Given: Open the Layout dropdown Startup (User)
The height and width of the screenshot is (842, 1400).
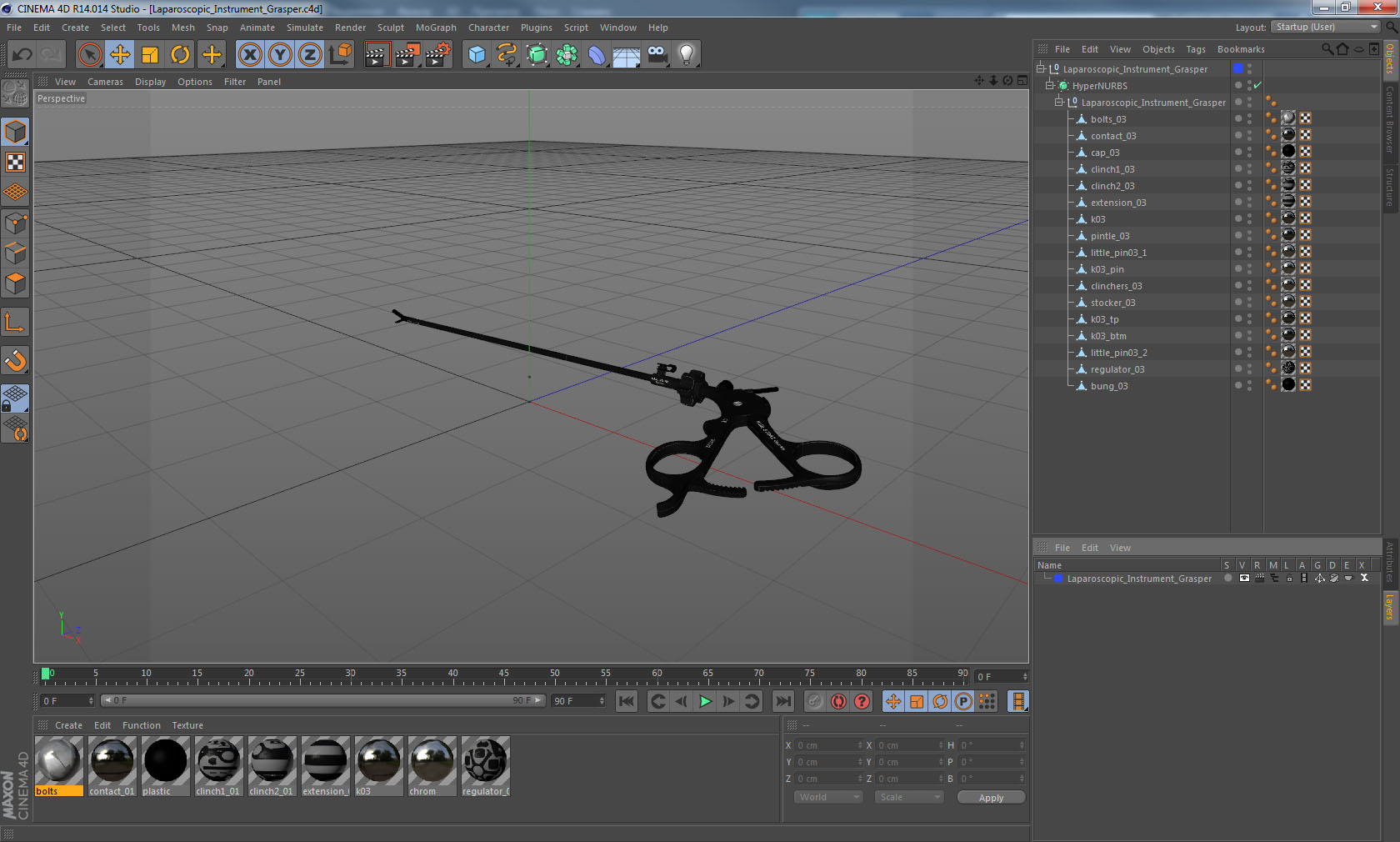Looking at the screenshot, I should (x=1325, y=27).
